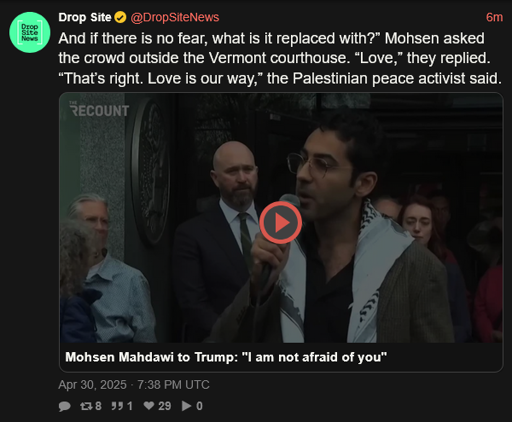Click the like count 29
This screenshot has width=512, height=422.
[x=165, y=406]
